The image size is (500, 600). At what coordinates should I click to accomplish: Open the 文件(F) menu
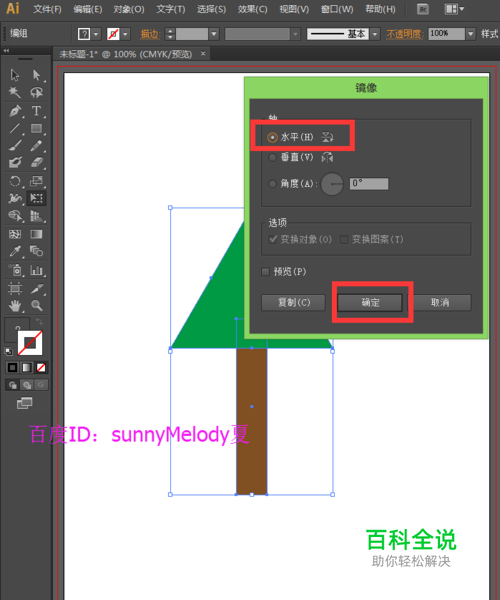(x=47, y=9)
